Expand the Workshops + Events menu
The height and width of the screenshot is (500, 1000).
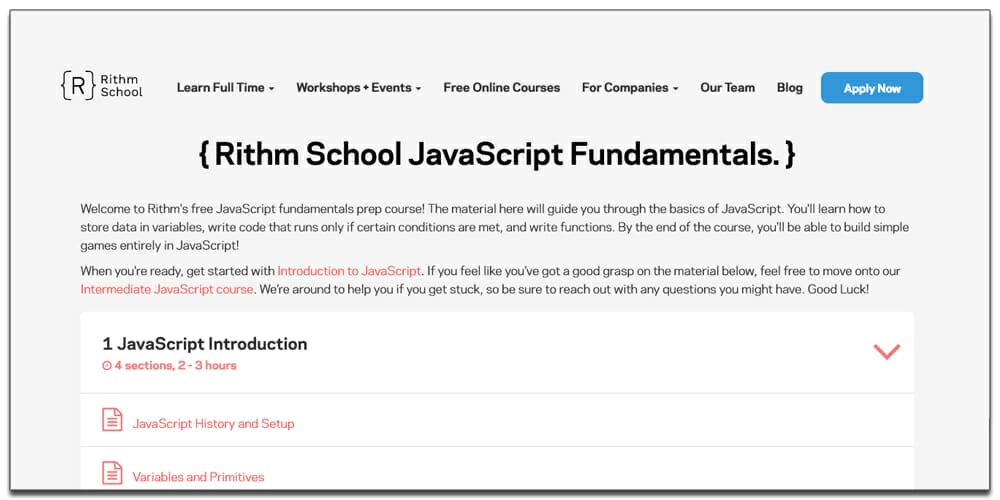coord(358,88)
